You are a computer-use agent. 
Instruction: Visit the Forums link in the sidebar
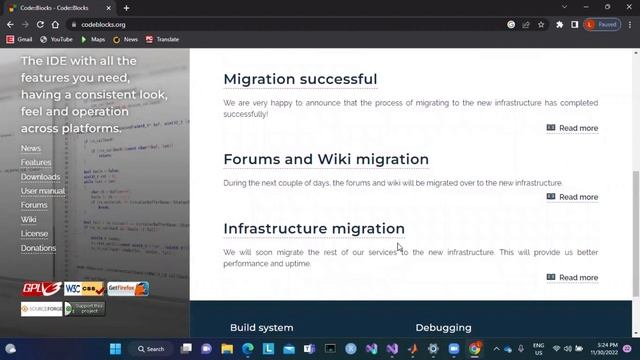pyautogui.click(x=34, y=205)
